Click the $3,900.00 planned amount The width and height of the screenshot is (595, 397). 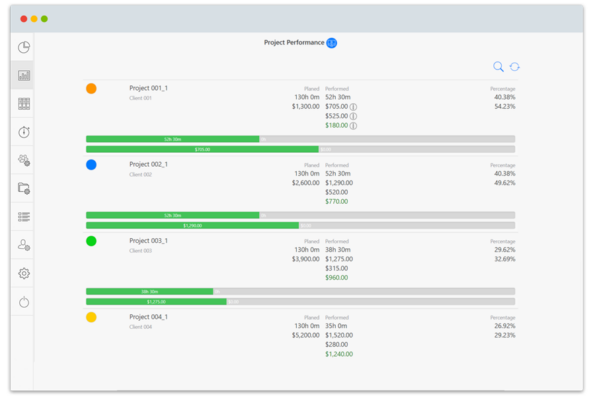tap(305, 259)
